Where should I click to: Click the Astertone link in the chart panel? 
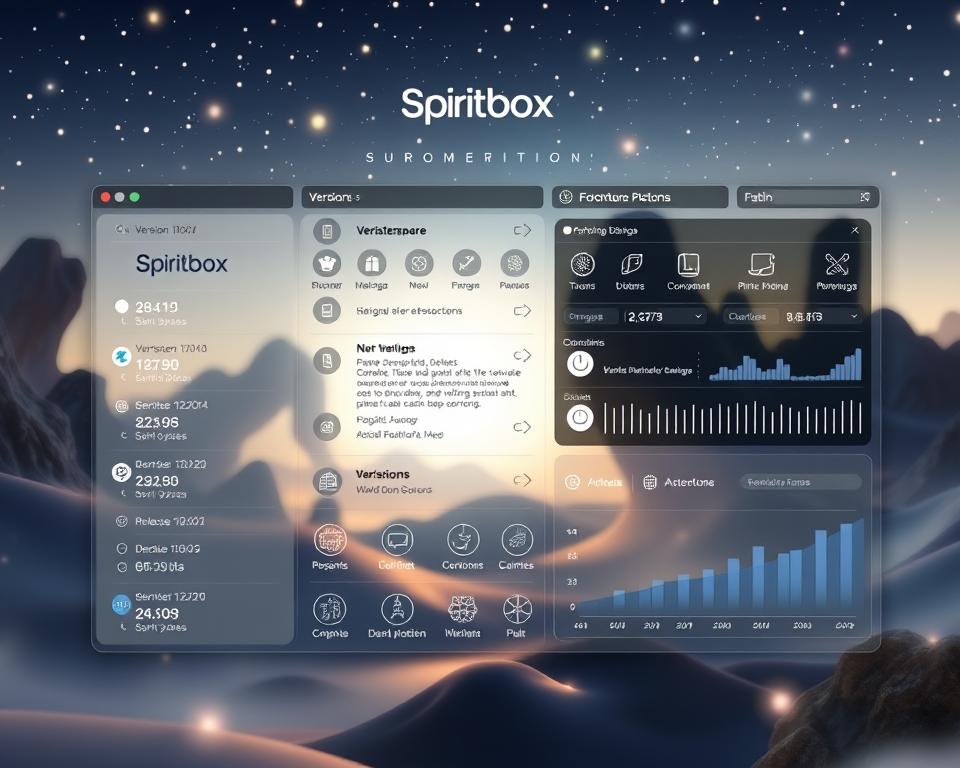point(680,482)
